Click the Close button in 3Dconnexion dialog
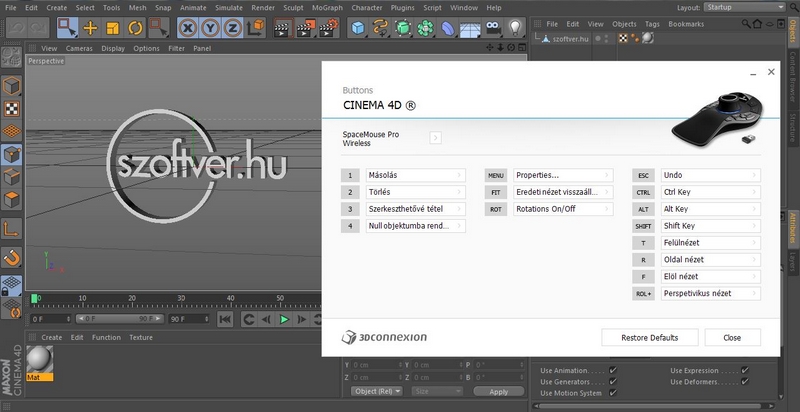Screen dimensions: 800x412 732,338
